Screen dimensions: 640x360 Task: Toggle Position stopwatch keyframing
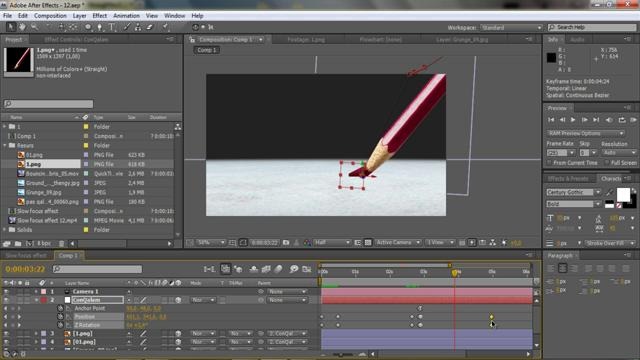point(60,317)
